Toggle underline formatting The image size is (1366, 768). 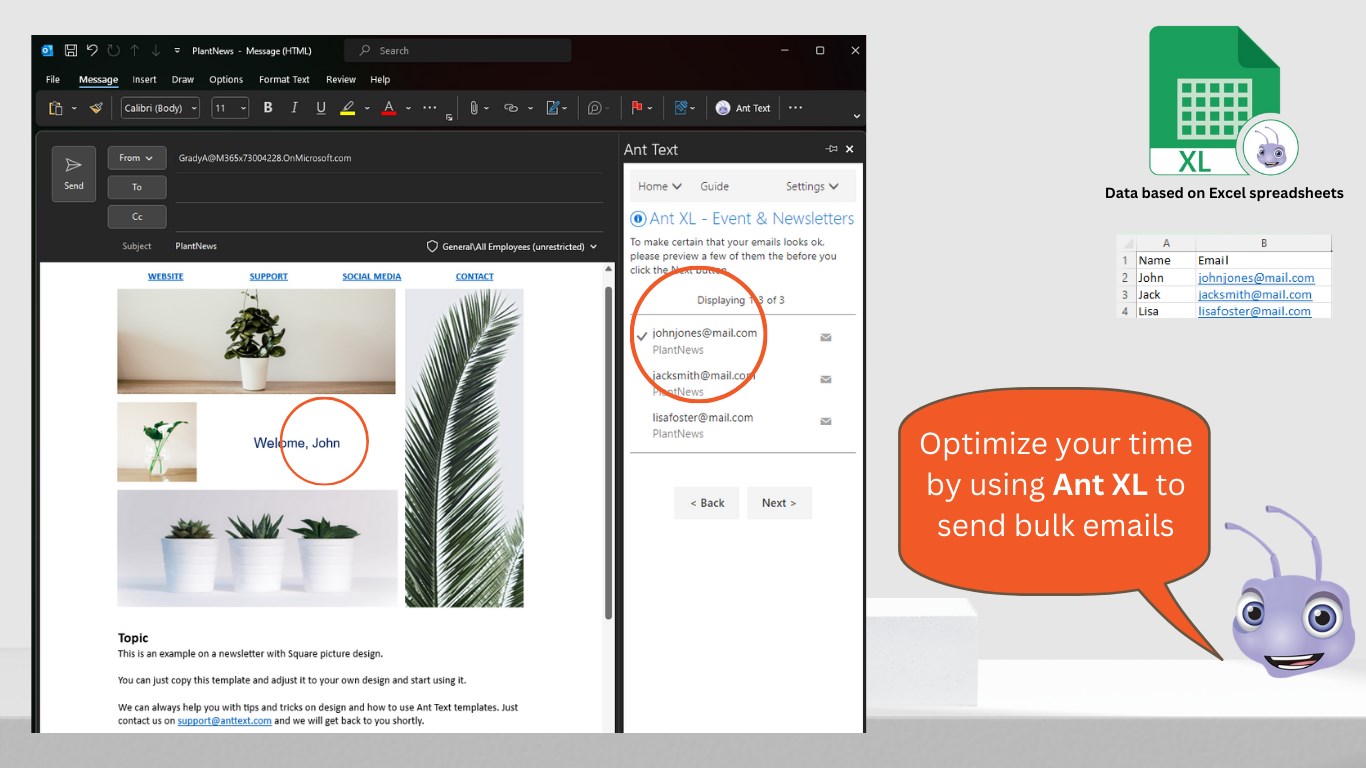click(321, 108)
